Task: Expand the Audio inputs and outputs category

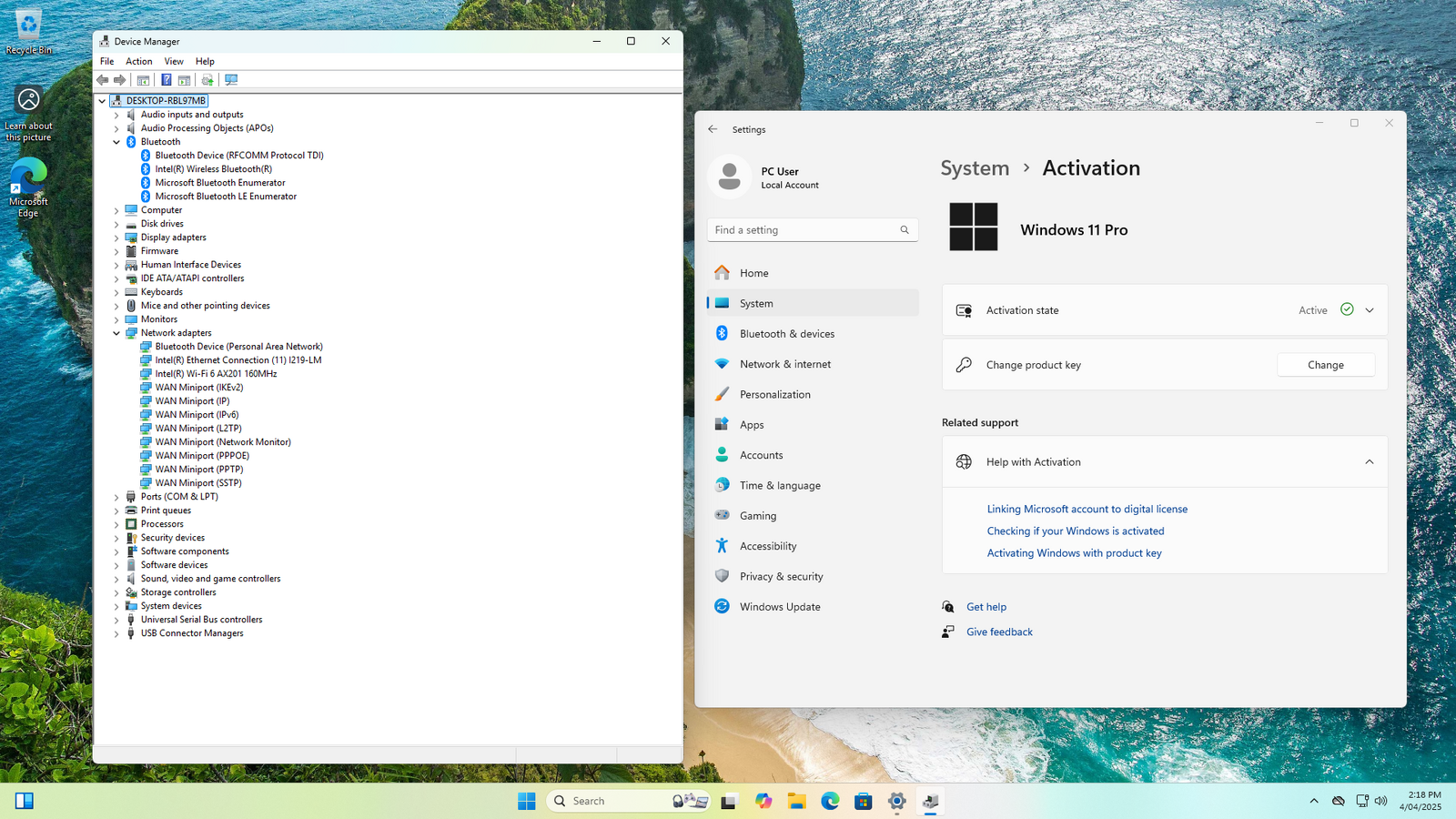Action: [116, 115]
